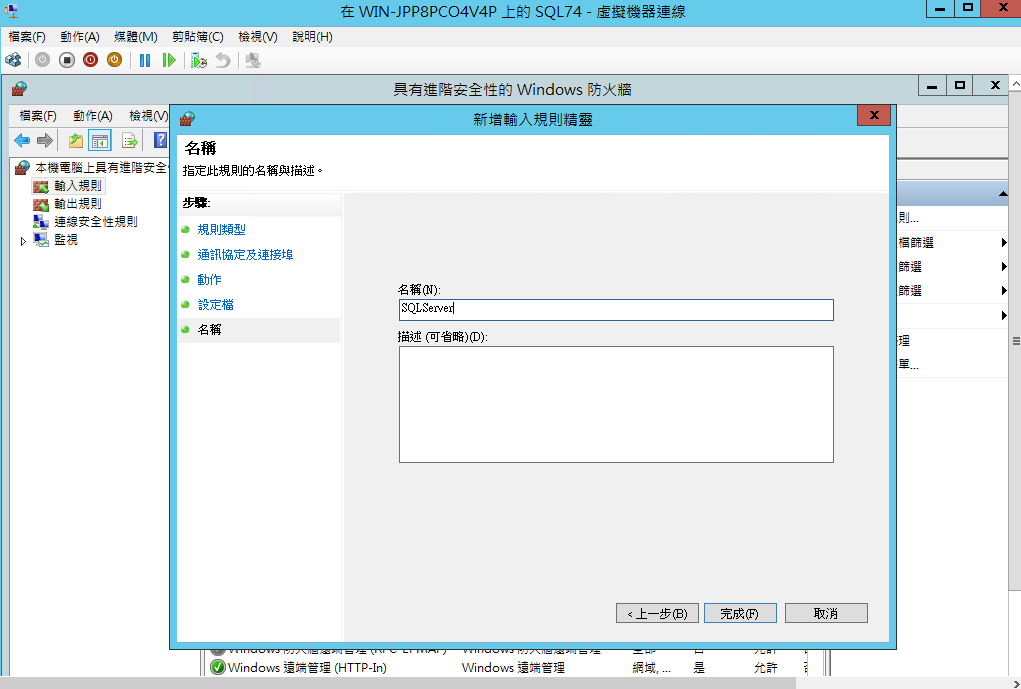
Task: Click the blue Back arrow in firewall toolbar
Action: click(21, 140)
